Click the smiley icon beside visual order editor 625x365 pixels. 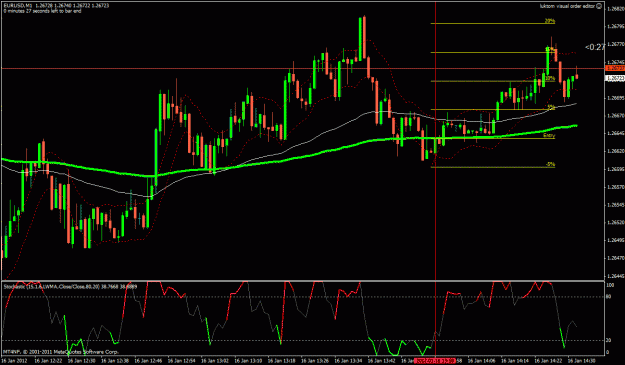coord(599,6)
